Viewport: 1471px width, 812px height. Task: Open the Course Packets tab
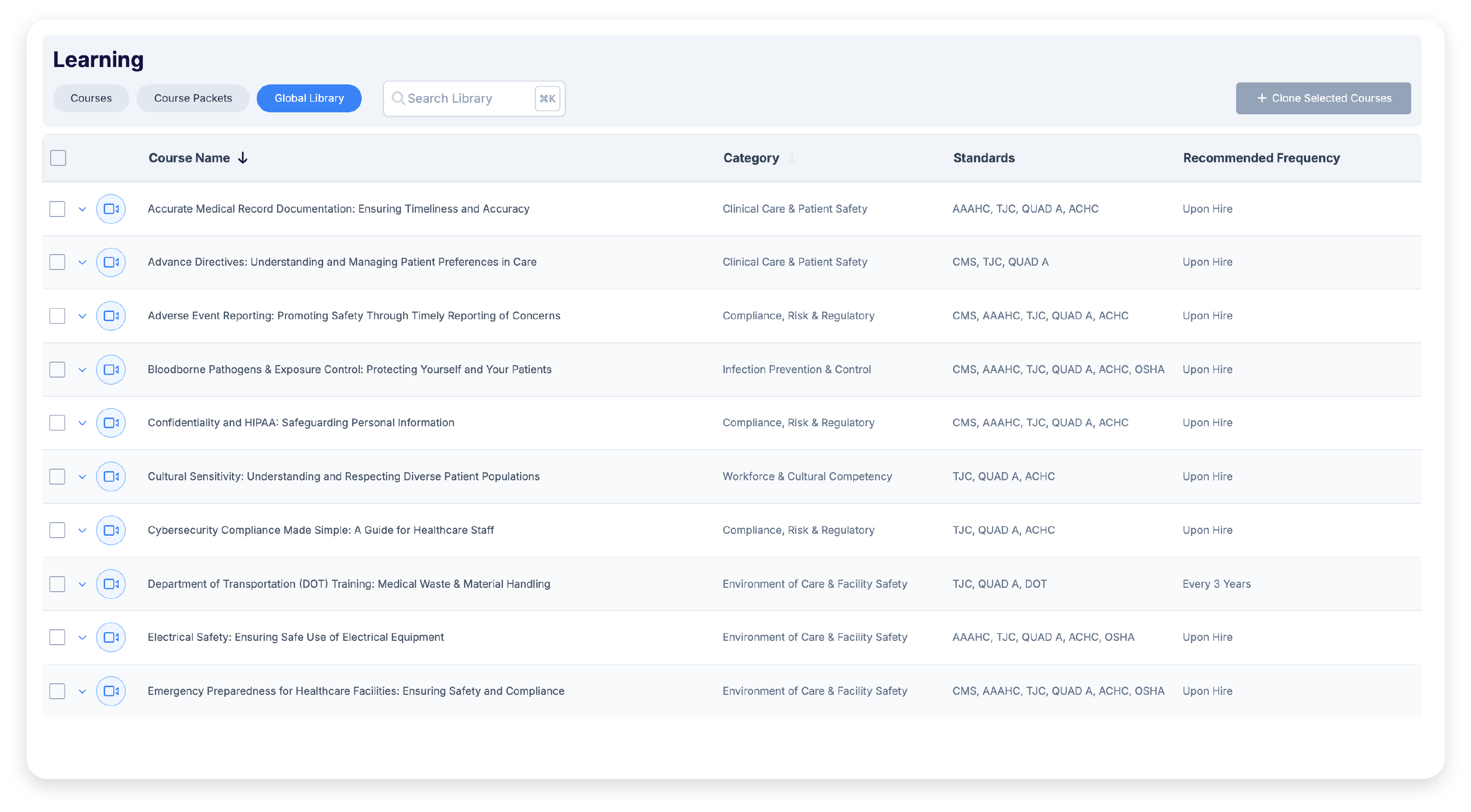(193, 98)
